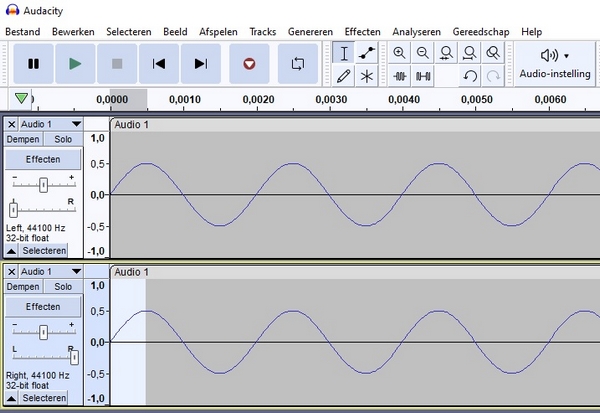
Task: Select the Selection (I-beam) tool
Action: click(x=344, y=53)
